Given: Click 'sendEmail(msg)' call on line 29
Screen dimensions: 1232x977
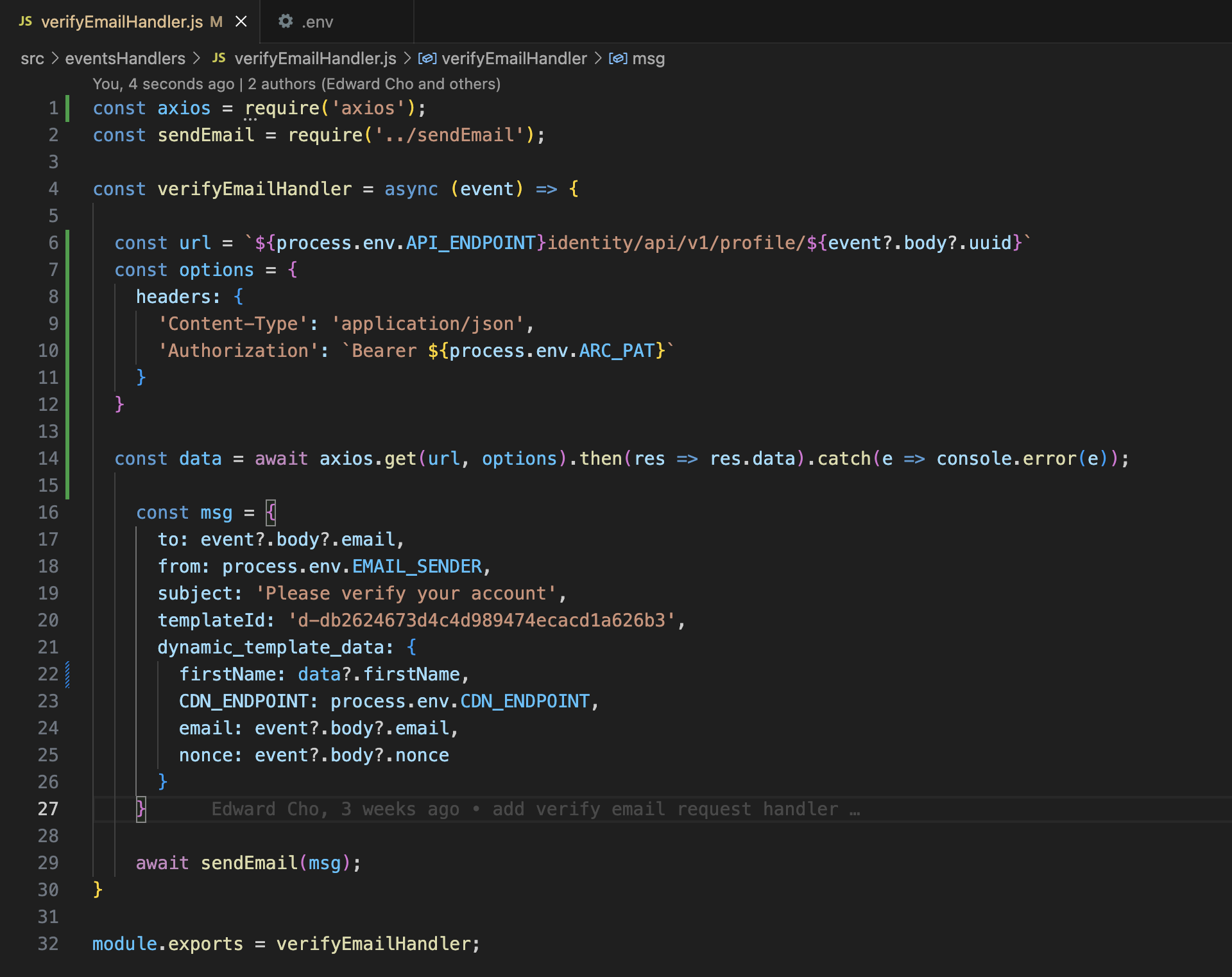Looking at the screenshot, I should (276, 863).
